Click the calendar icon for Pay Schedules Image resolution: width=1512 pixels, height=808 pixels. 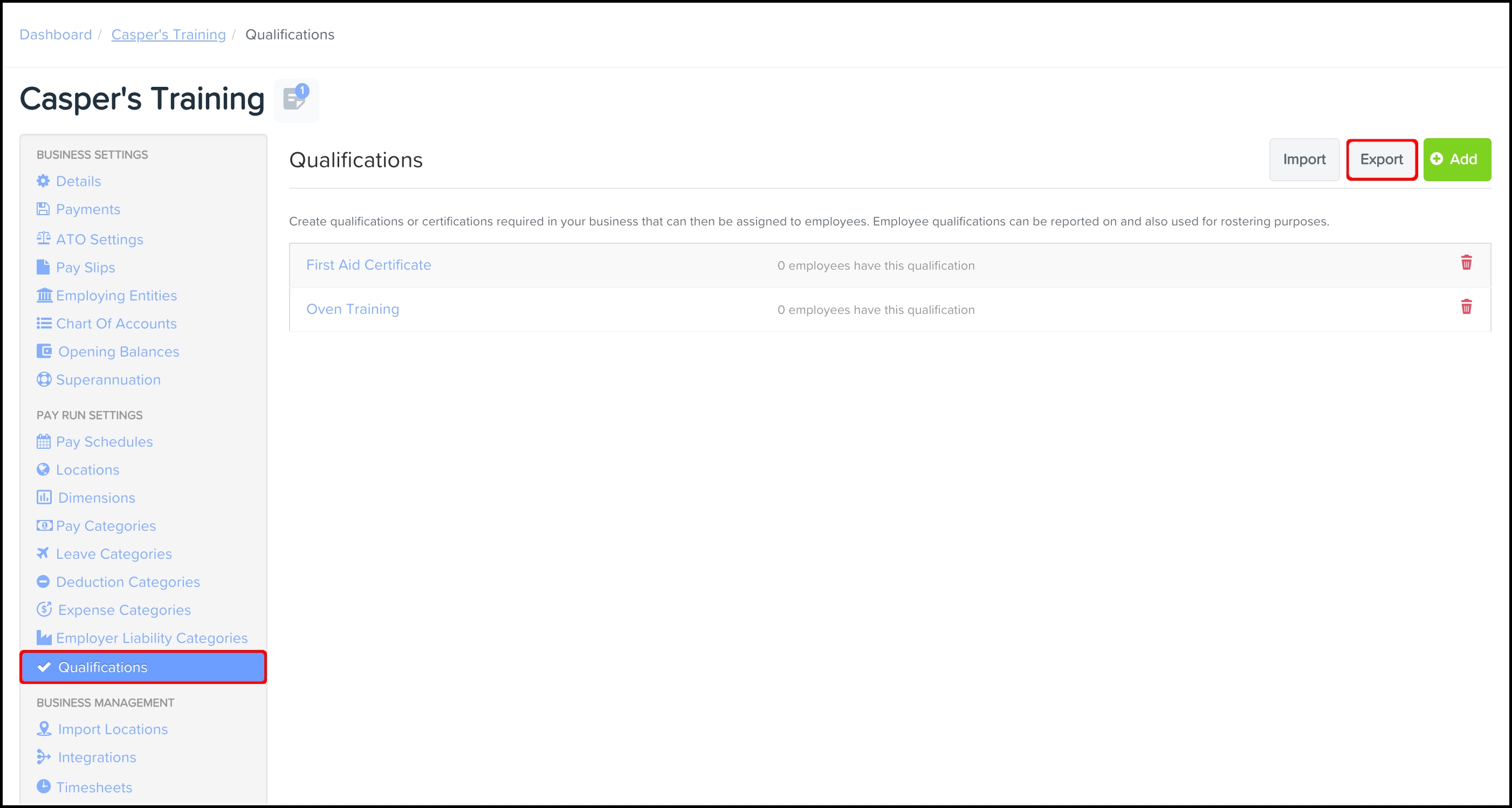click(44, 442)
